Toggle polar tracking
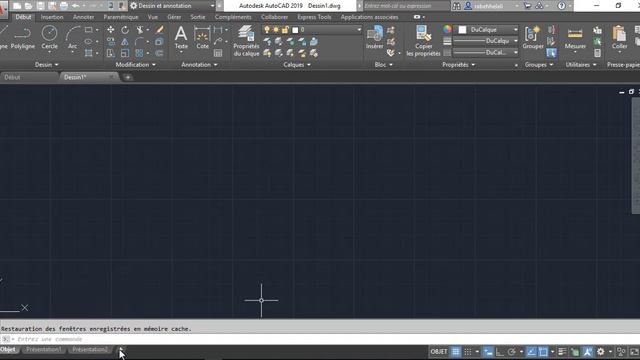The width and height of the screenshot is (640, 360). [x=512, y=351]
